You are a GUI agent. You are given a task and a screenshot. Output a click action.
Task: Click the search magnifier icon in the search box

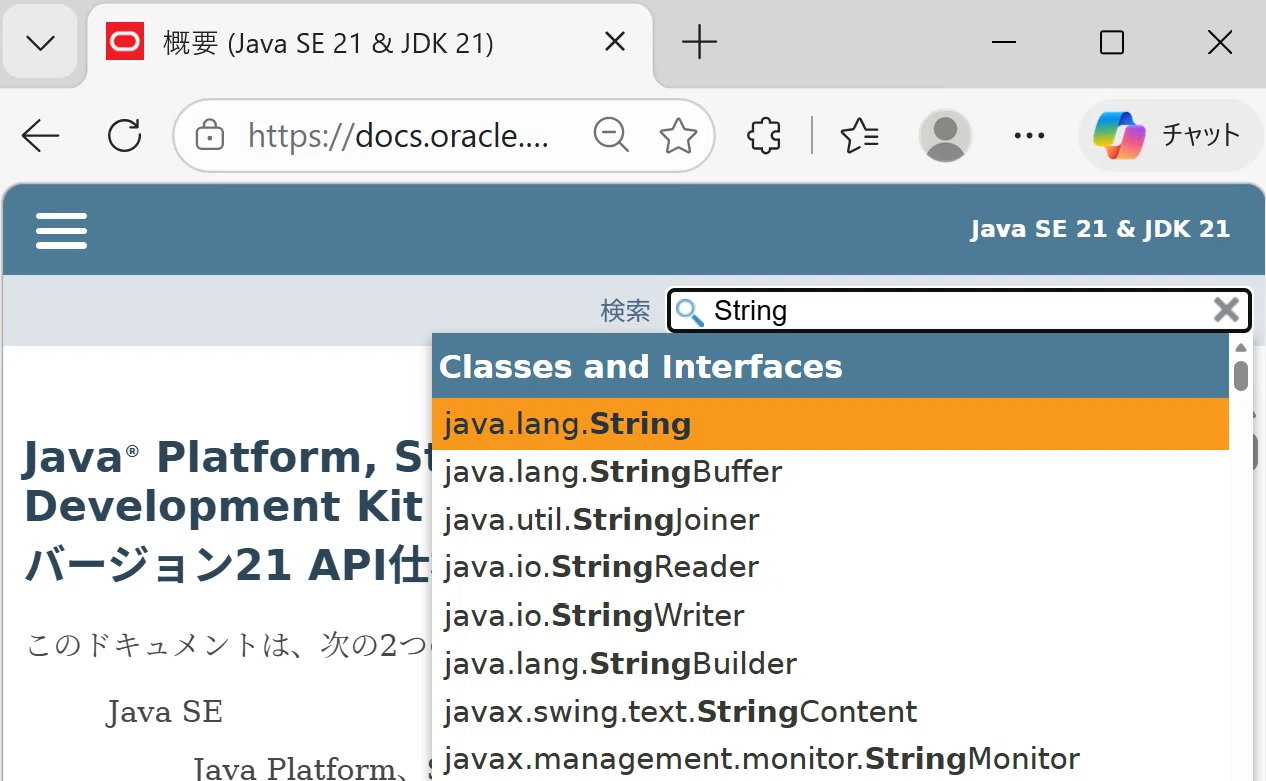coord(689,312)
